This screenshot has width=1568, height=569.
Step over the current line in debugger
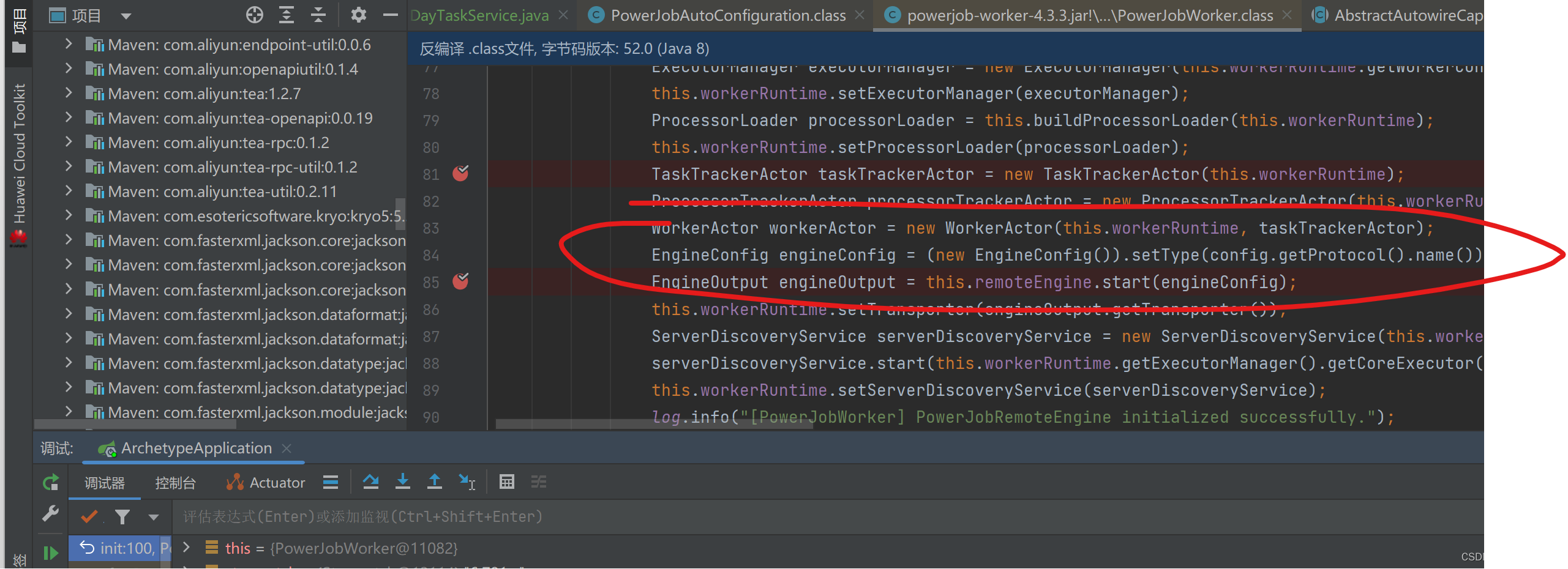coord(371,482)
